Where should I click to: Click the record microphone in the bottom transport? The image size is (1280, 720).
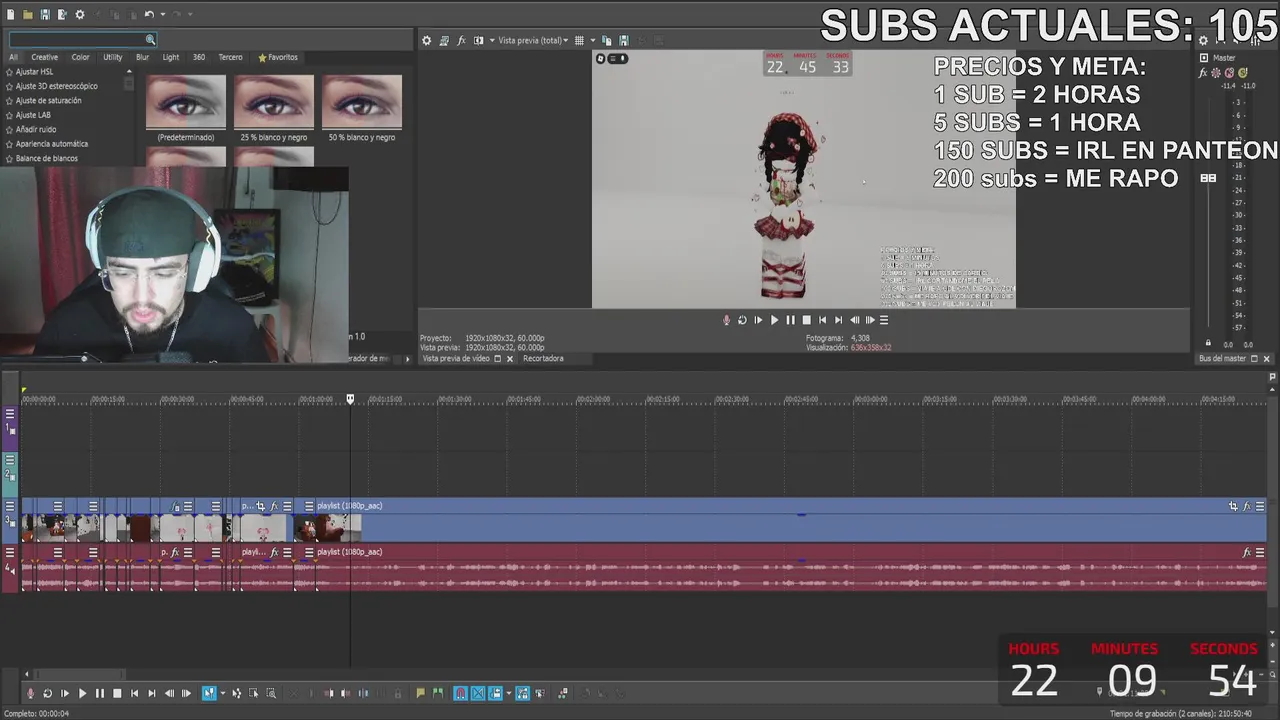pos(30,693)
